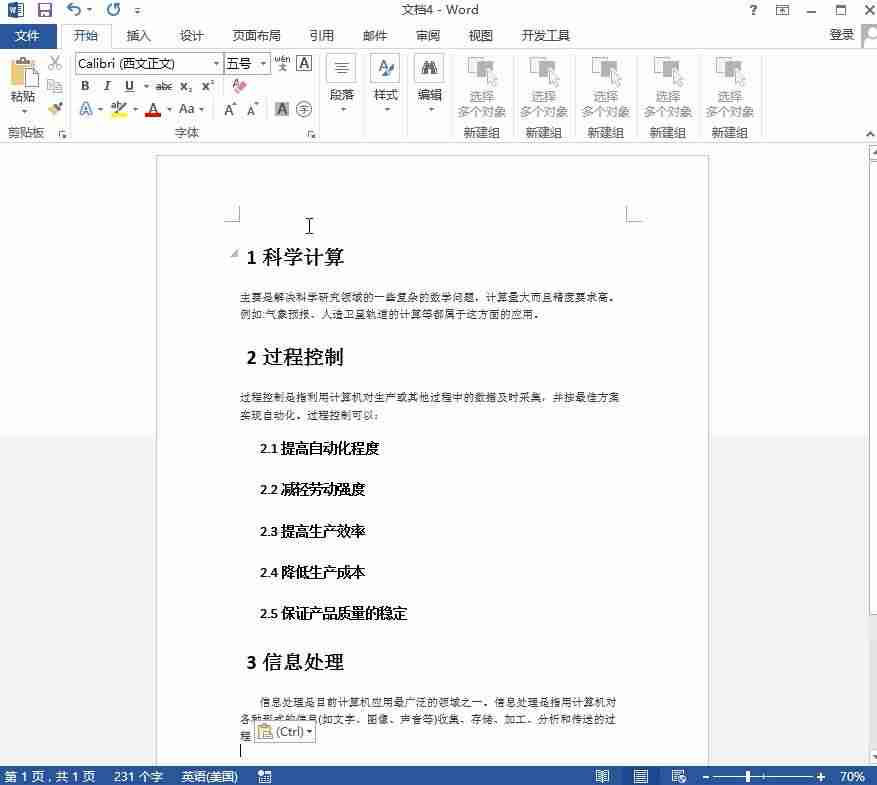Toggle Underline formatting
Screen dimensions: 877x785
pos(130,86)
